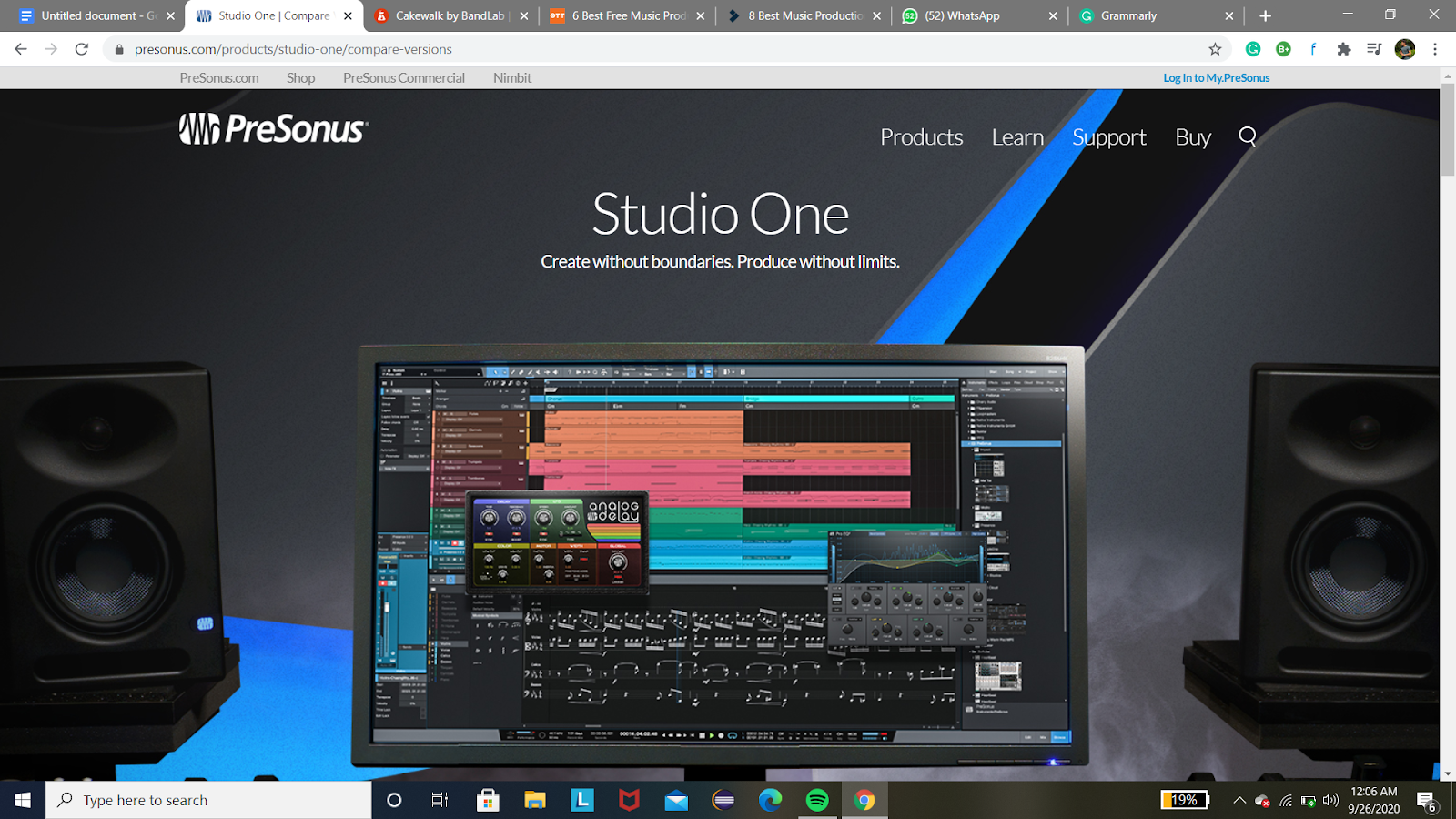
Task: Close the Cakewalk by BandLab tab
Action: click(x=523, y=15)
